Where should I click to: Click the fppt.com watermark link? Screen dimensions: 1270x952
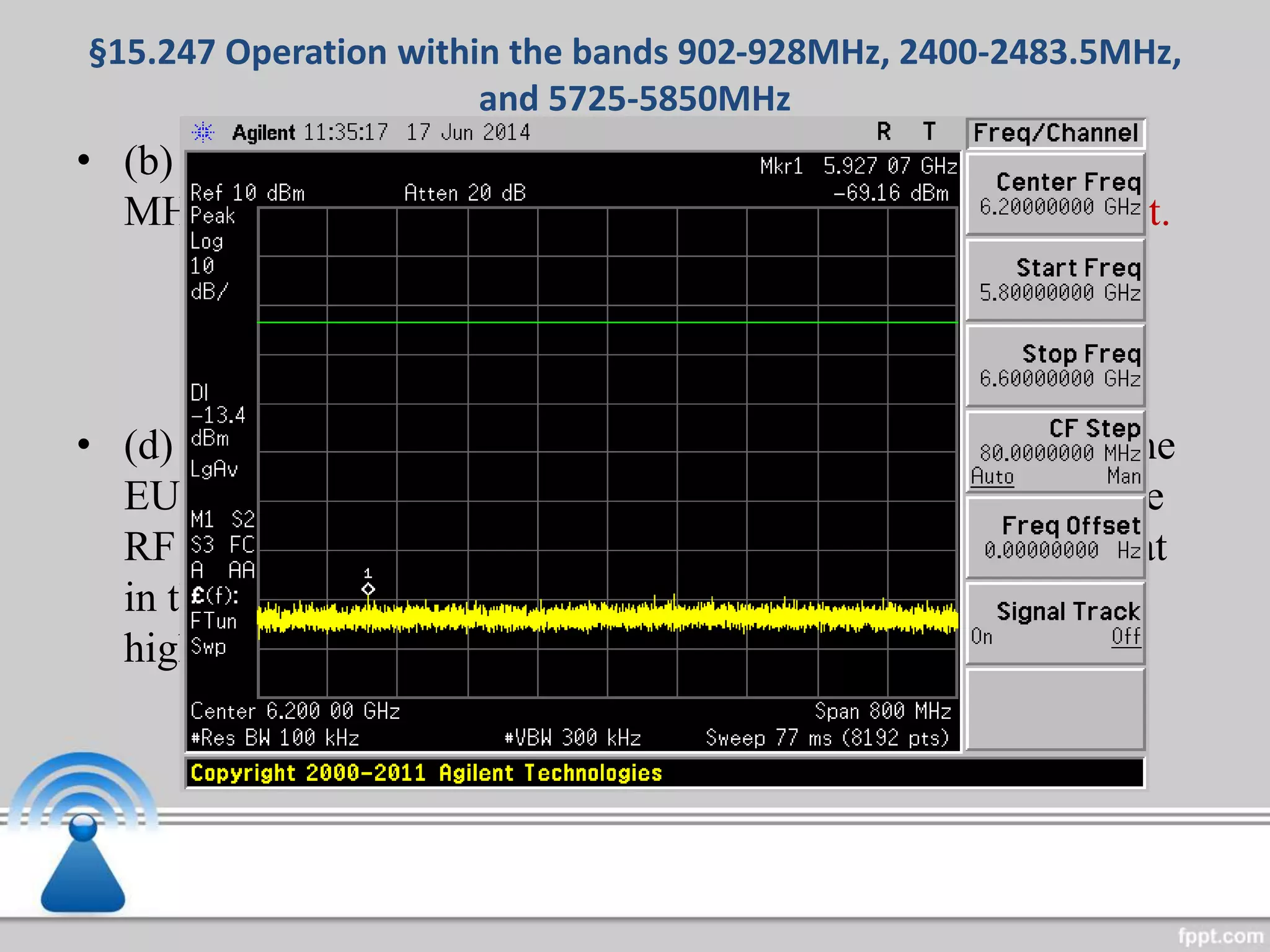click(x=1220, y=935)
